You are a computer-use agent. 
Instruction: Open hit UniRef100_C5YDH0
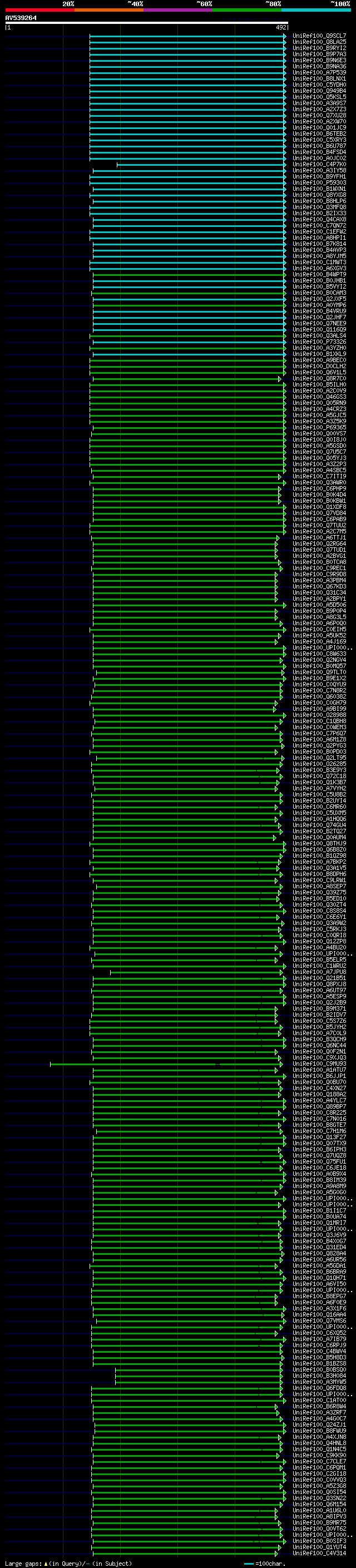tap(319, 85)
